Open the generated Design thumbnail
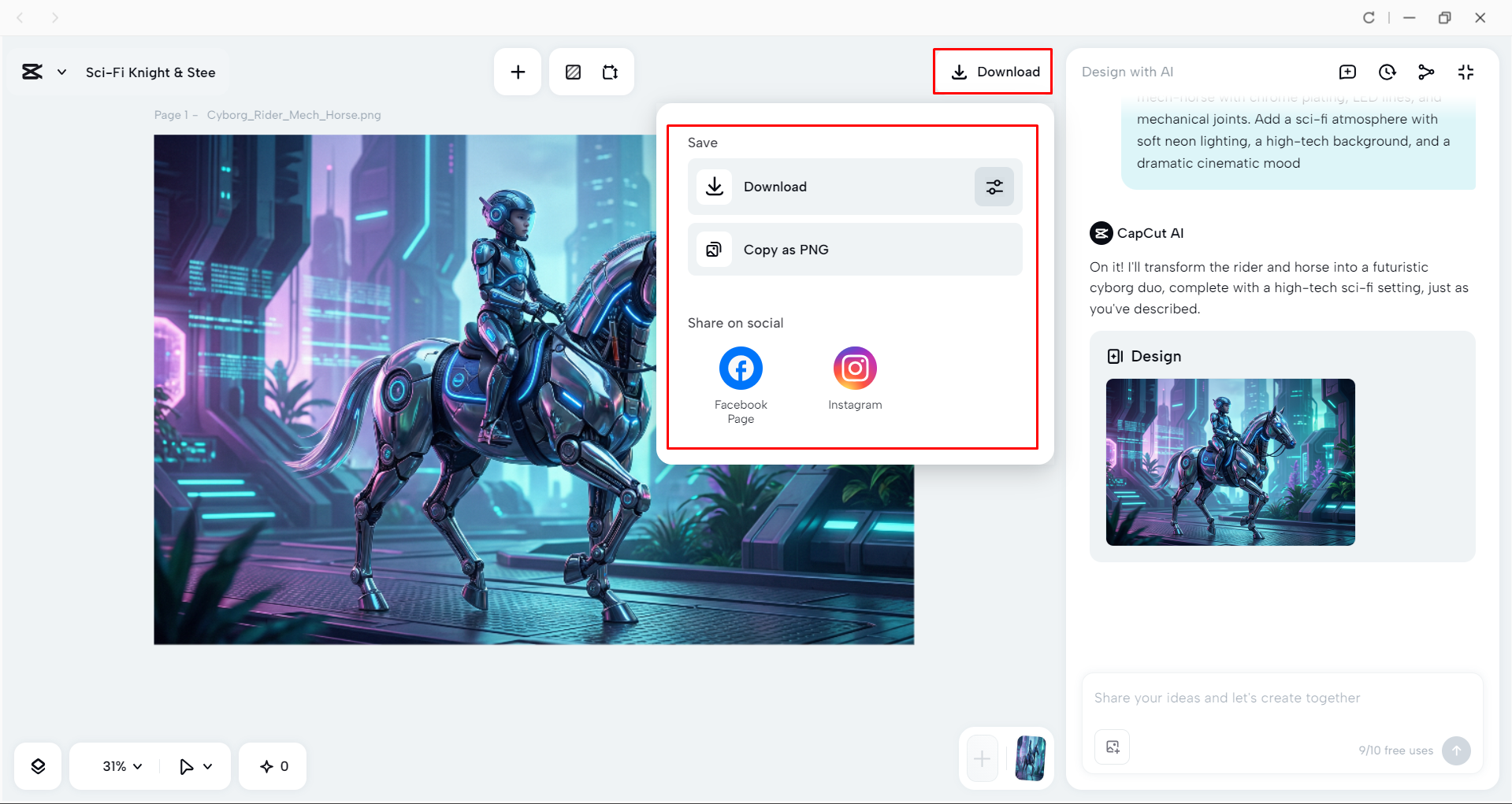1512x804 pixels. click(x=1230, y=462)
